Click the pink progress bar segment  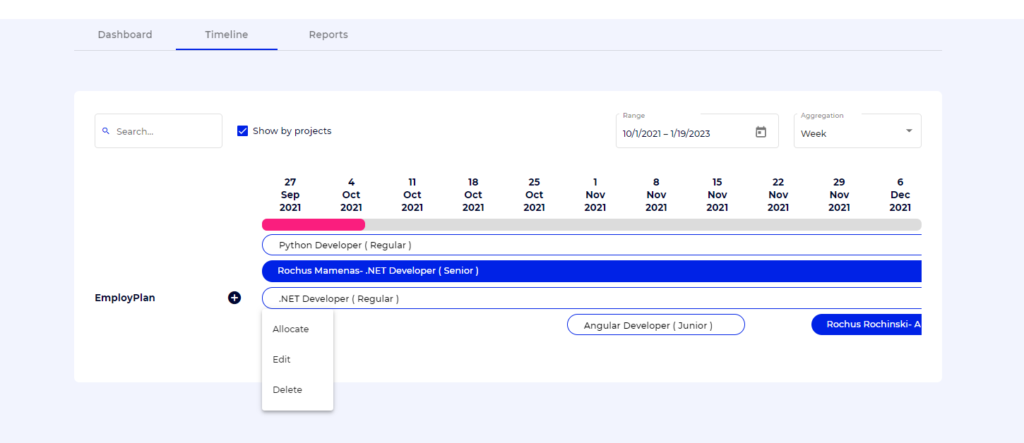click(x=313, y=225)
